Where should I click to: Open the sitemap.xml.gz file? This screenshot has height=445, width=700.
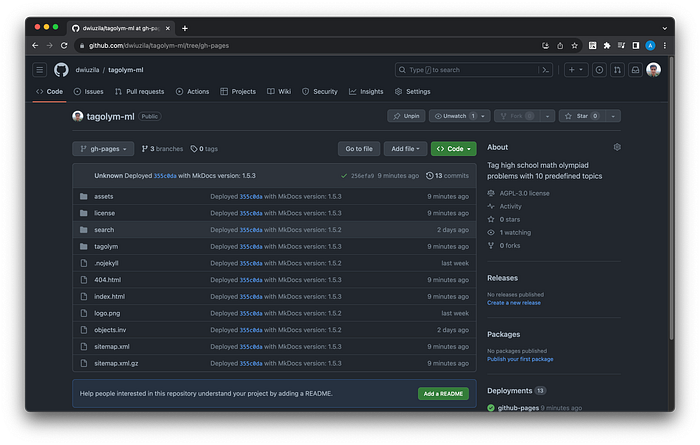(x=116, y=363)
